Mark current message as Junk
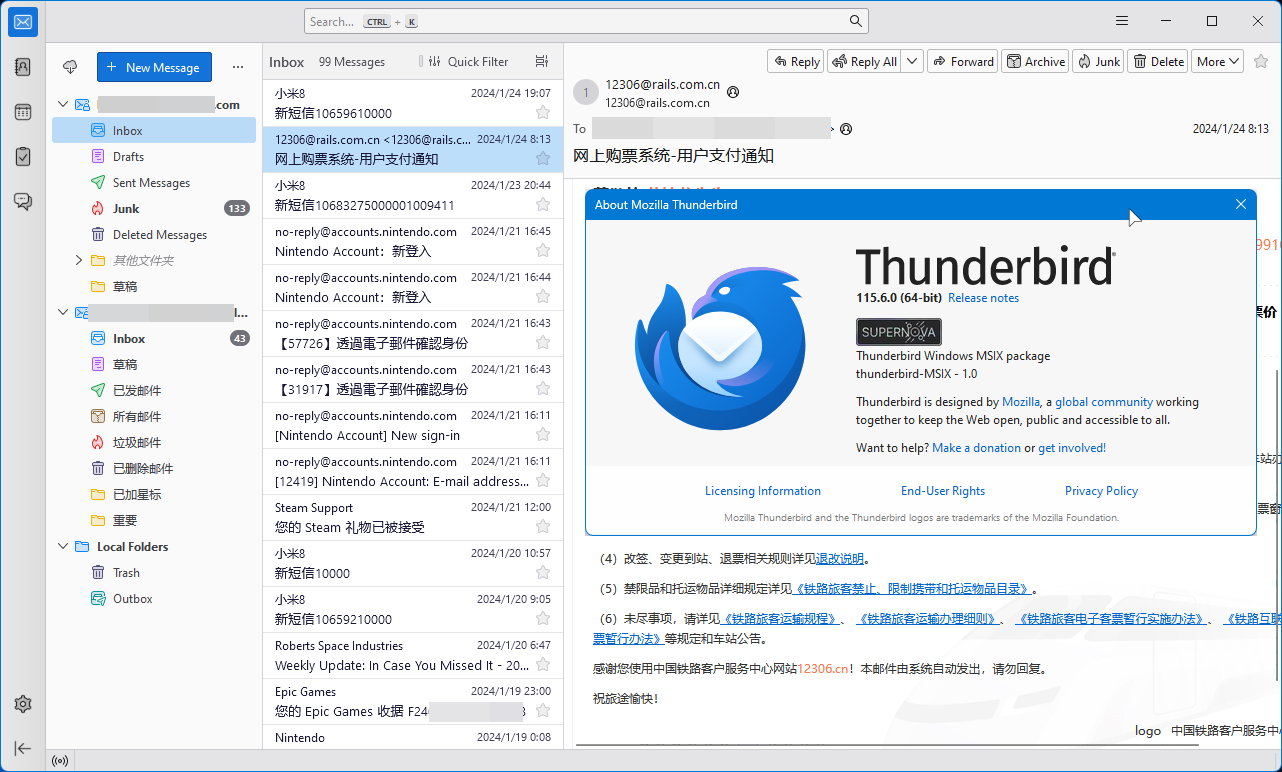The height and width of the screenshot is (772, 1282). point(1098,61)
